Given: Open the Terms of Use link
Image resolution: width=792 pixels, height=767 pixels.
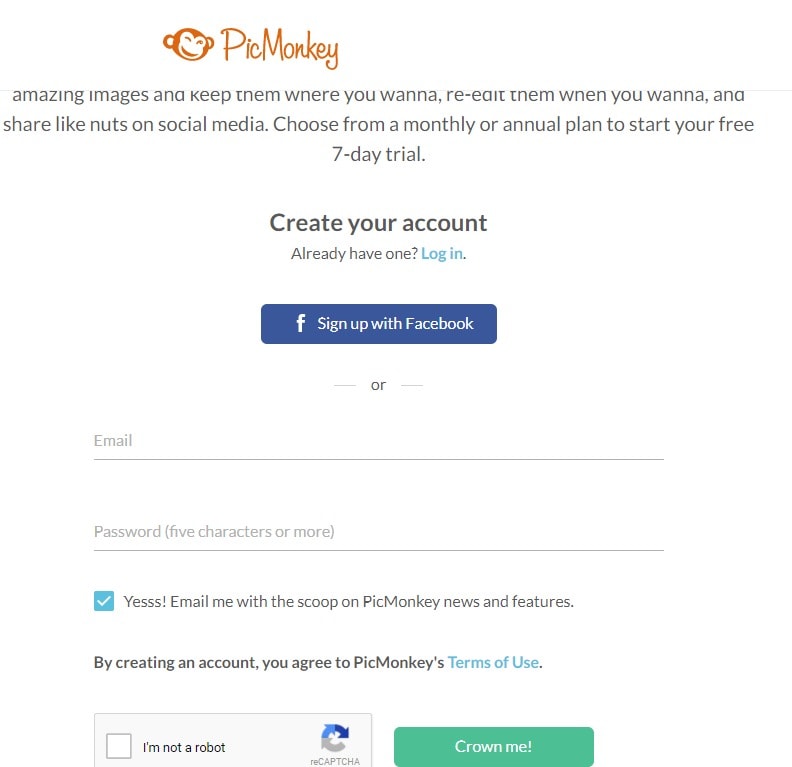Looking at the screenshot, I should click(x=493, y=662).
